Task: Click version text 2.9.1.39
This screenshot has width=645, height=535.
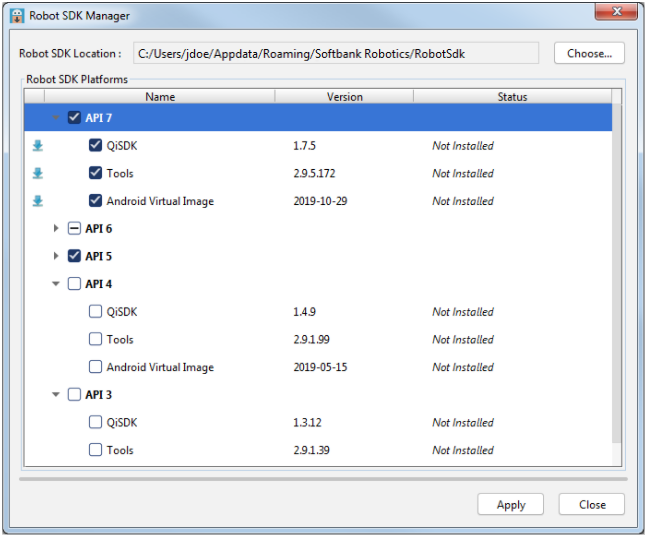Action: coord(311,450)
